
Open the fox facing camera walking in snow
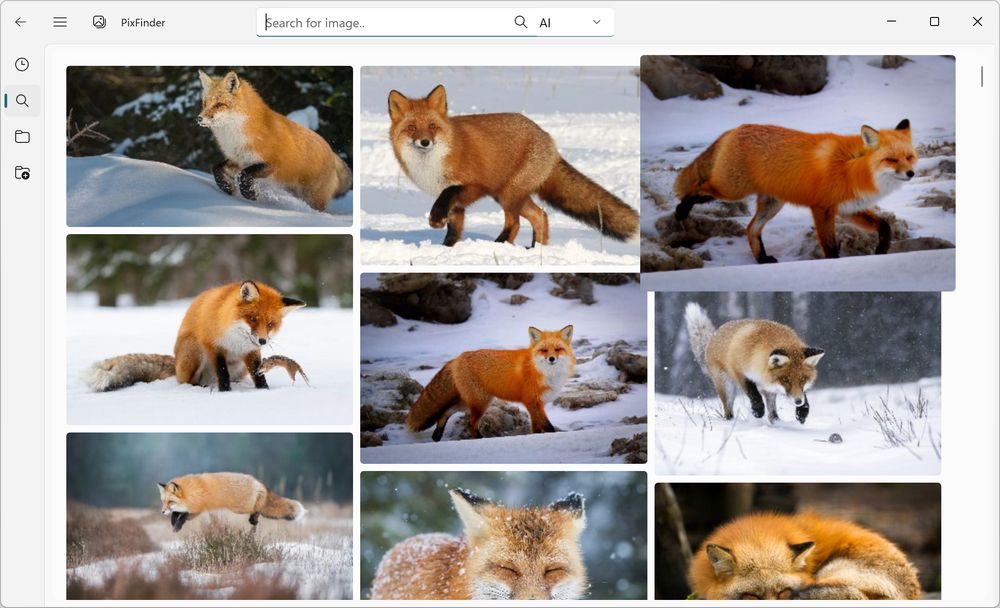(x=500, y=166)
